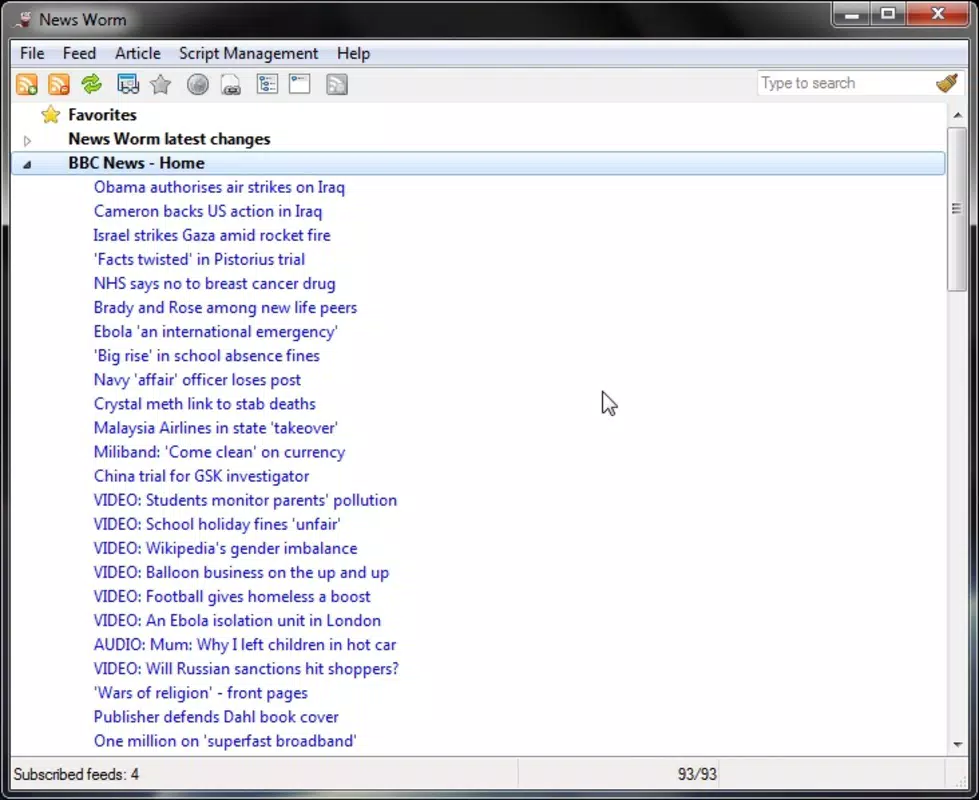Open the File menu
The height and width of the screenshot is (800, 979).
[32, 54]
